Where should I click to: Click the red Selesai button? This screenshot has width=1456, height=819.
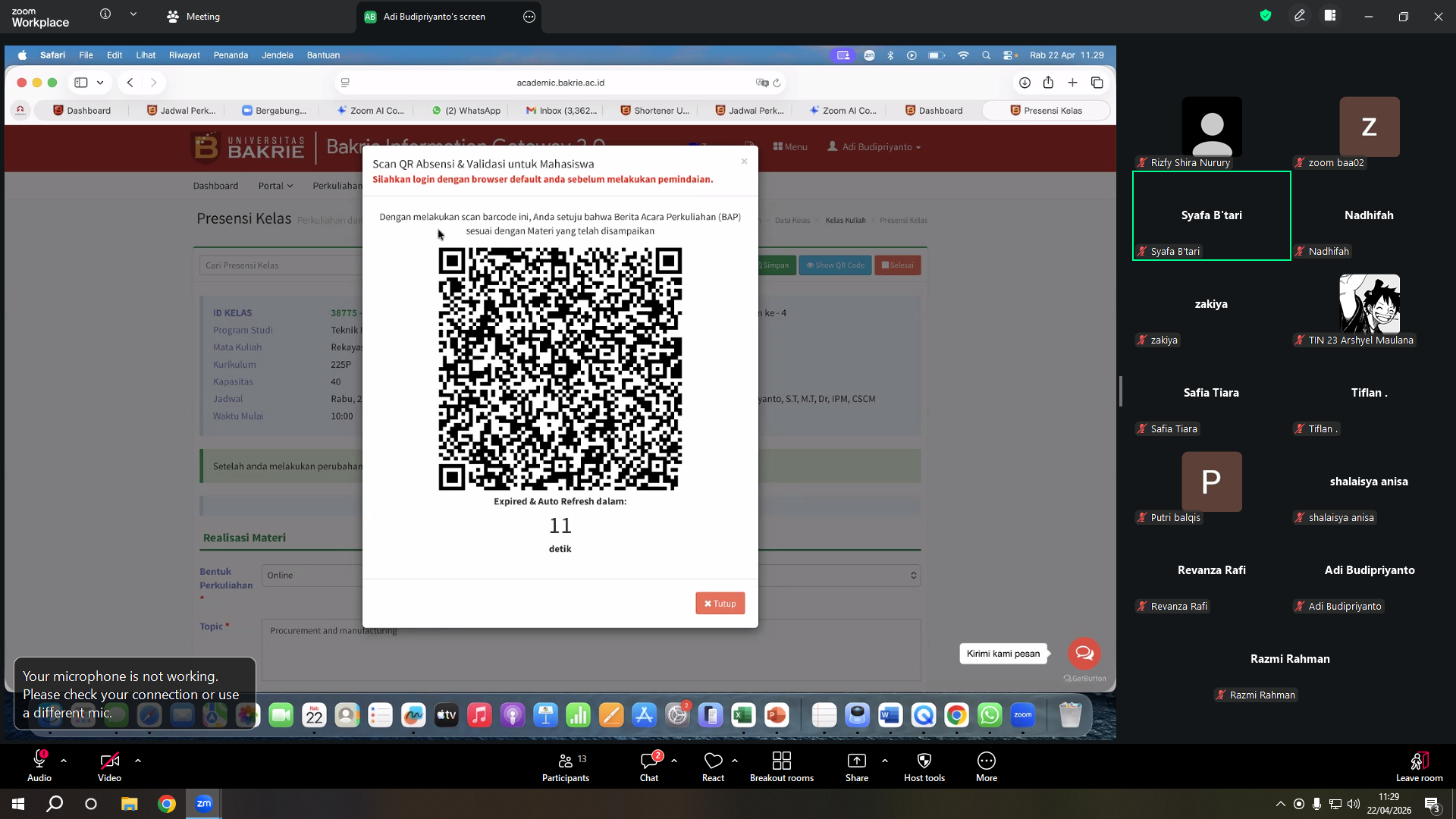click(x=898, y=265)
